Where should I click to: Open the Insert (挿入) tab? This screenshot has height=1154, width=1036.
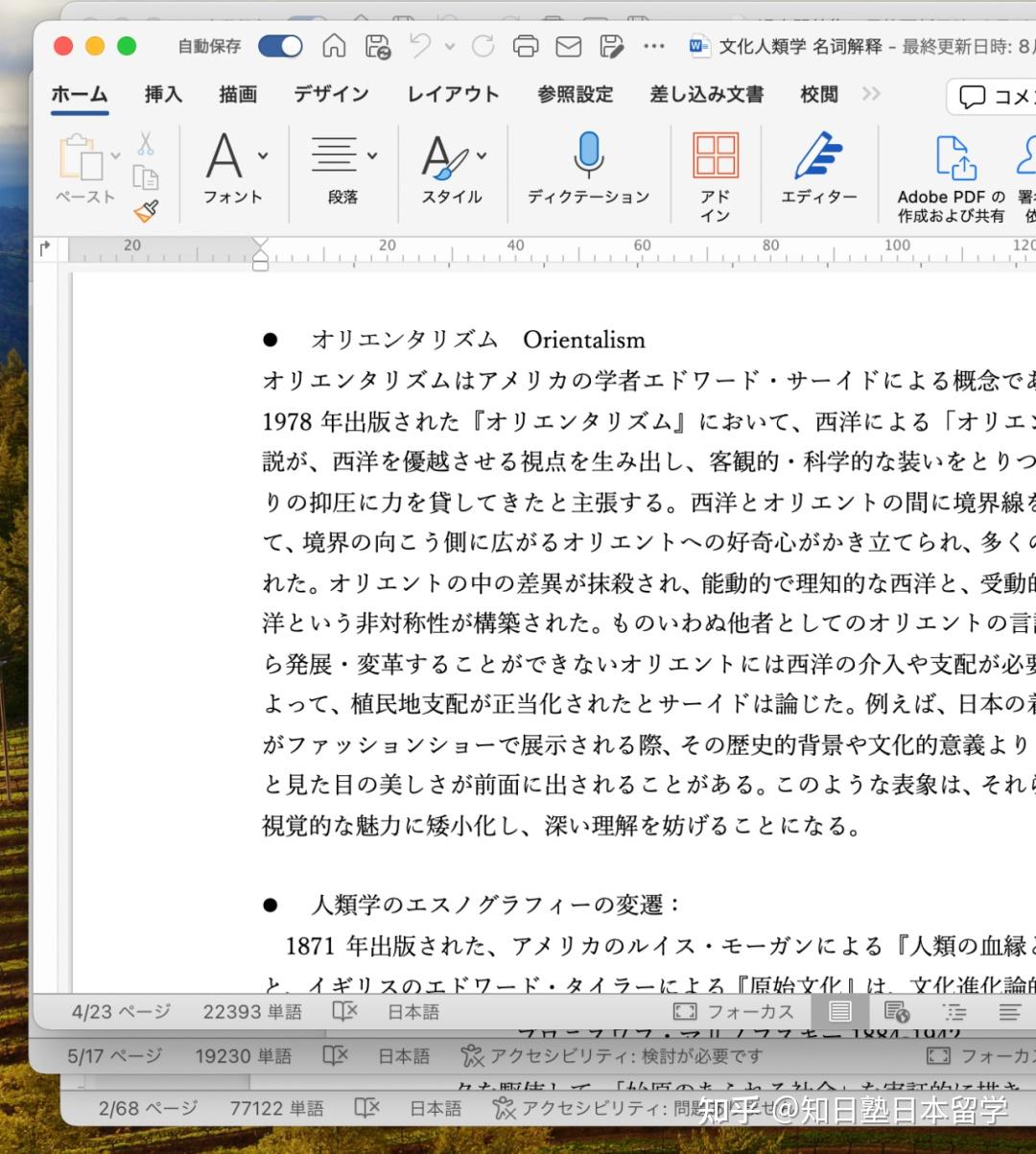[163, 94]
